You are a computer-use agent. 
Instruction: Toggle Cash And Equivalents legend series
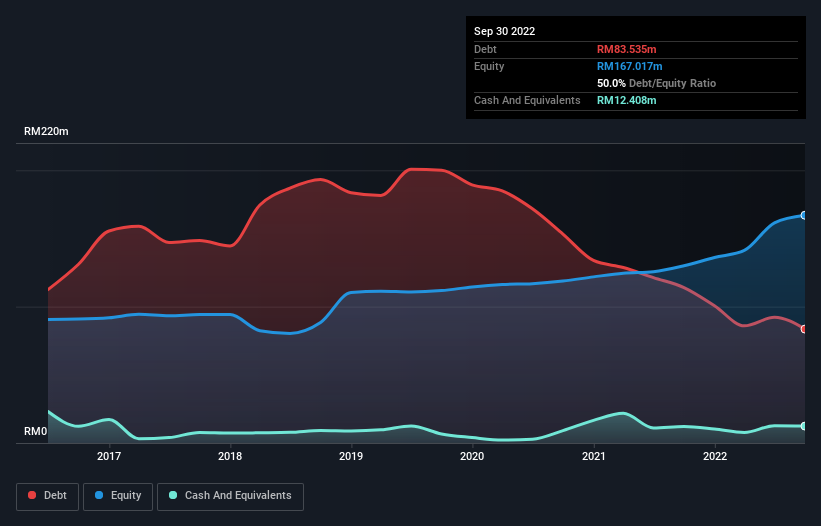click(x=230, y=496)
